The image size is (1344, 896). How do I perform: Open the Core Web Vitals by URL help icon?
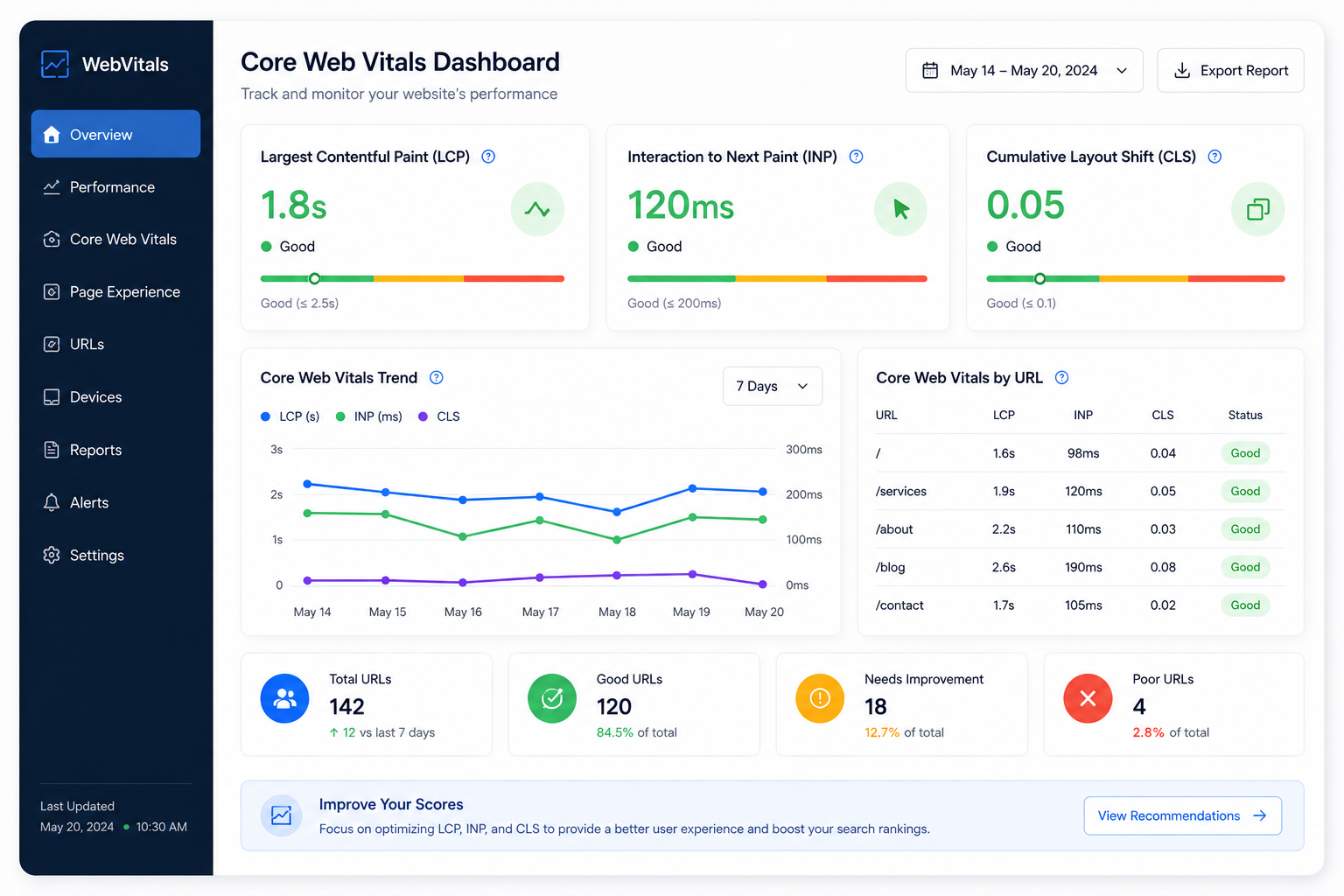[x=1061, y=377]
